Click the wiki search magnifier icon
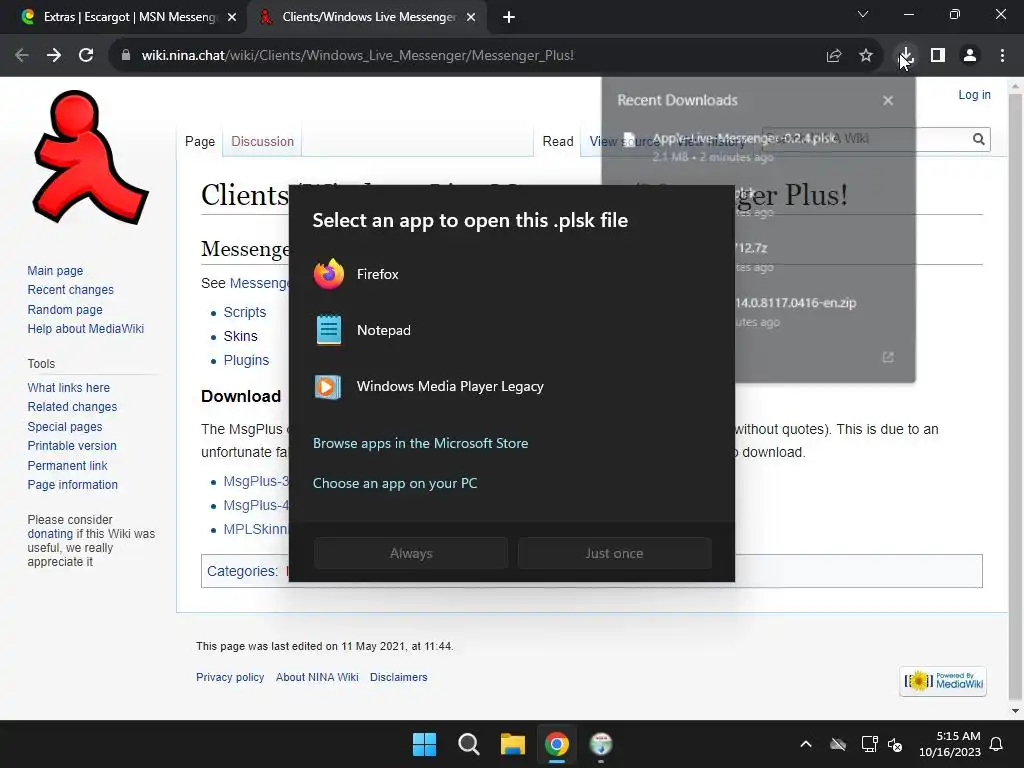1024x768 pixels. pos(978,139)
